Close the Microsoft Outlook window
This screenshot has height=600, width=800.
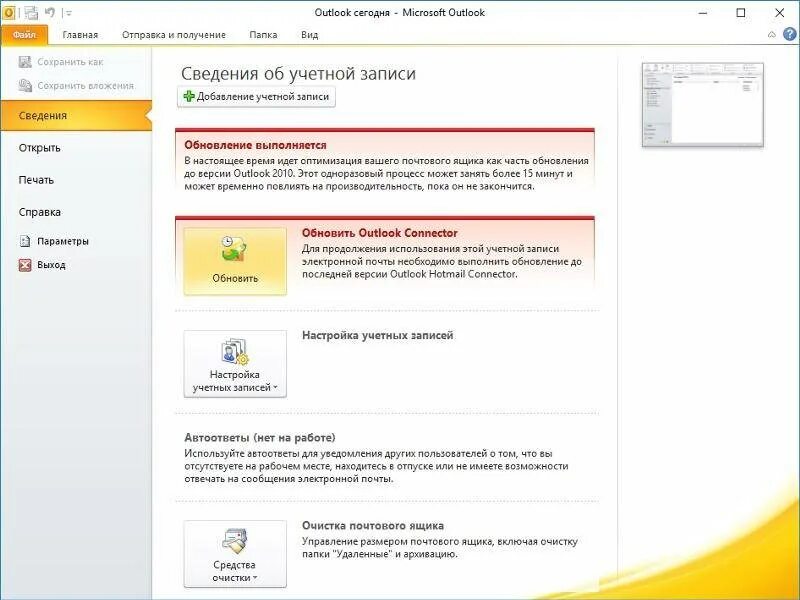click(780, 13)
